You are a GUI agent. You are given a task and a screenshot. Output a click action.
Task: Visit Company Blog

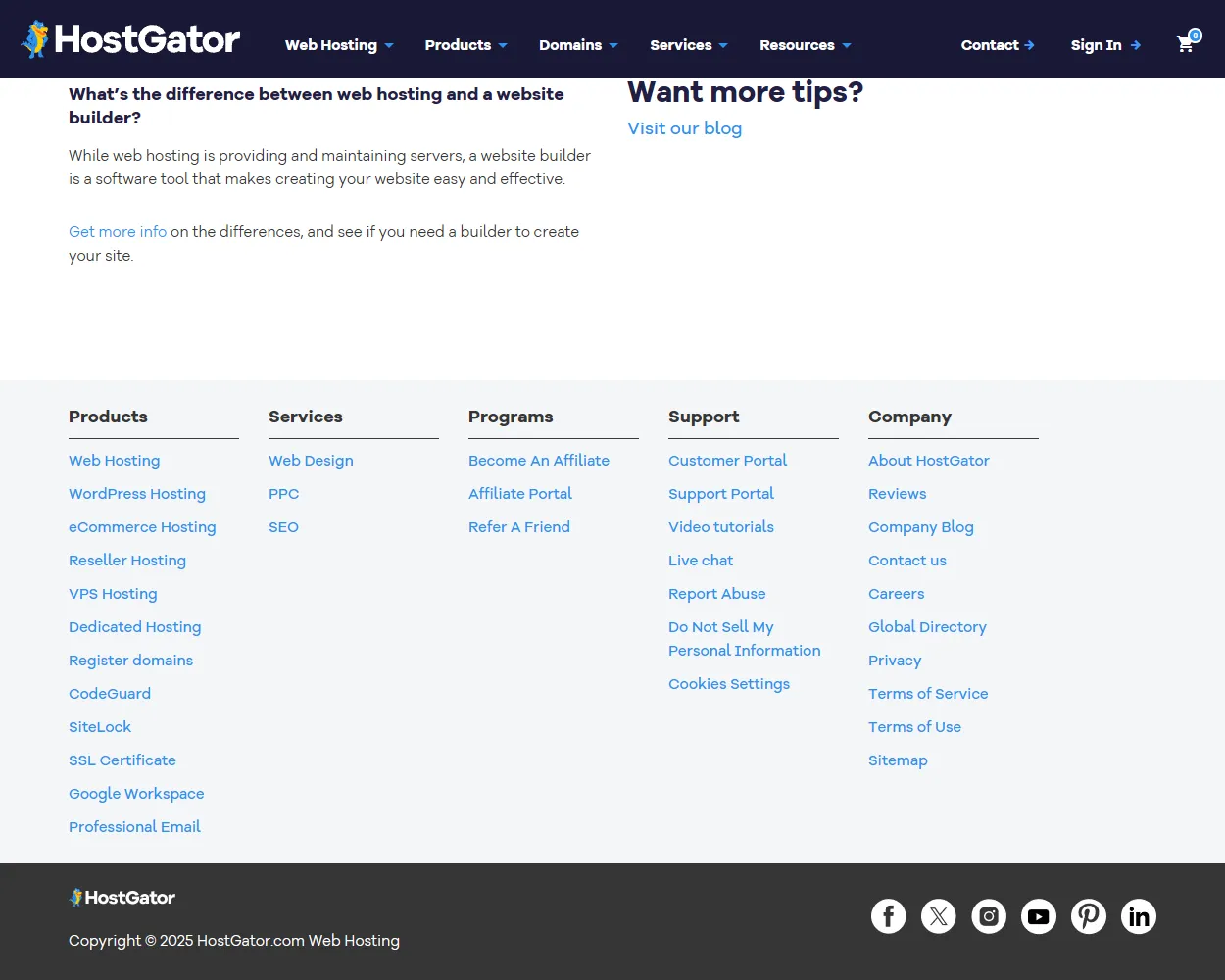point(921,527)
